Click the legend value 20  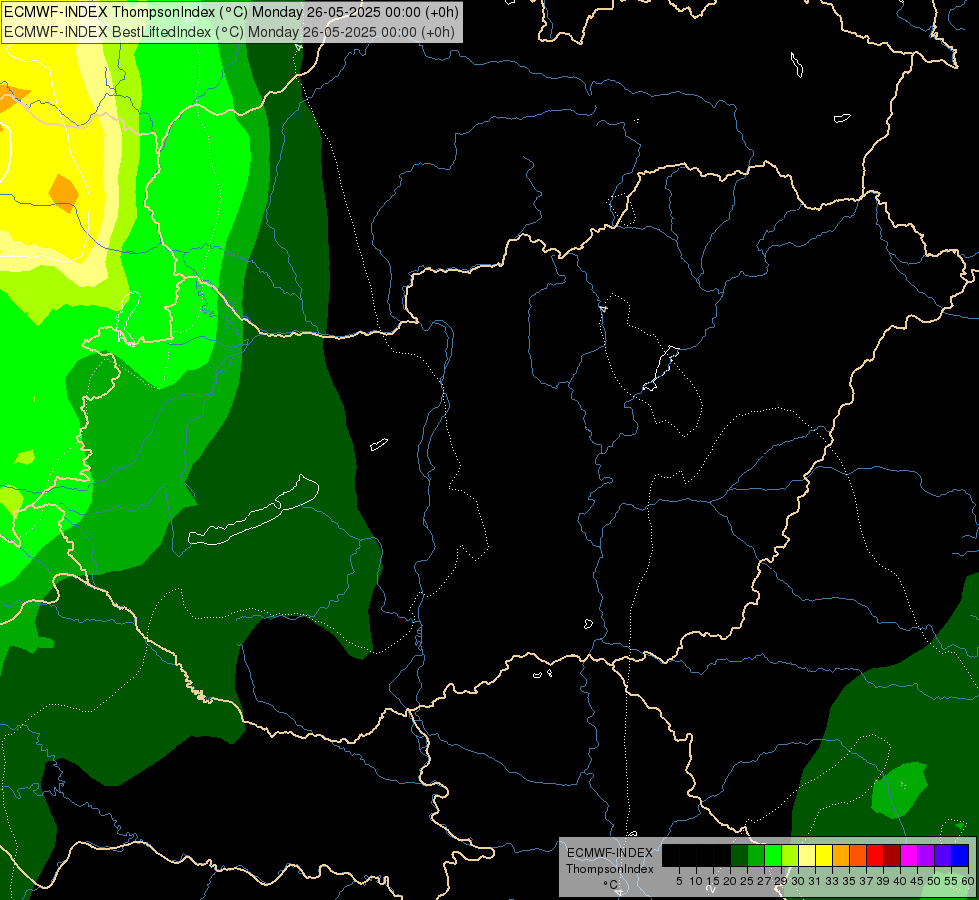730,881
